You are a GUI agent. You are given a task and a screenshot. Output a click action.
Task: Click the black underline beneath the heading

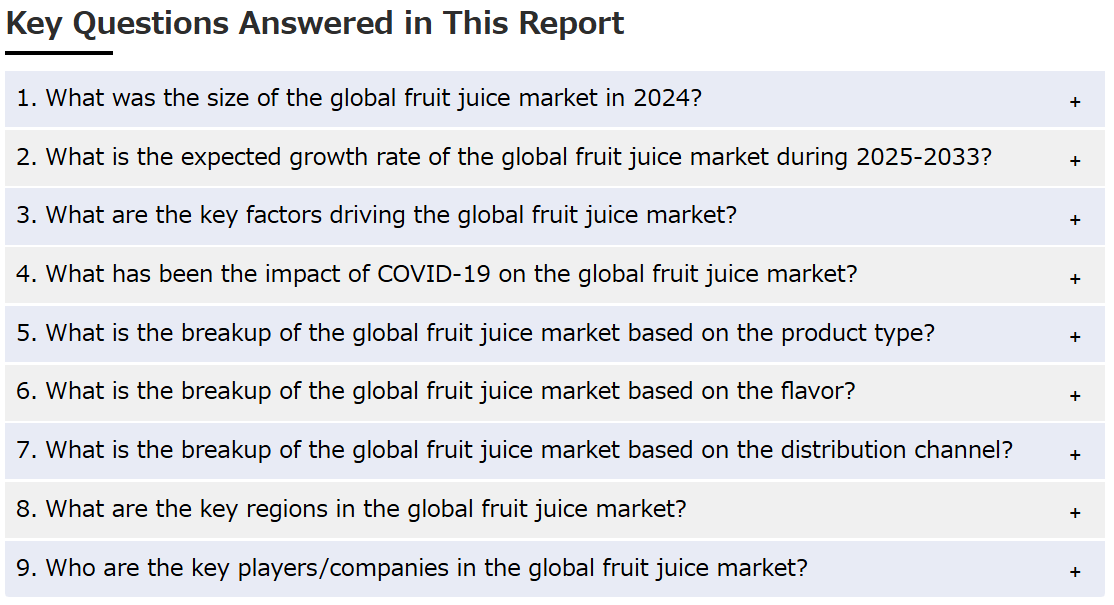click(x=59, y=53)
